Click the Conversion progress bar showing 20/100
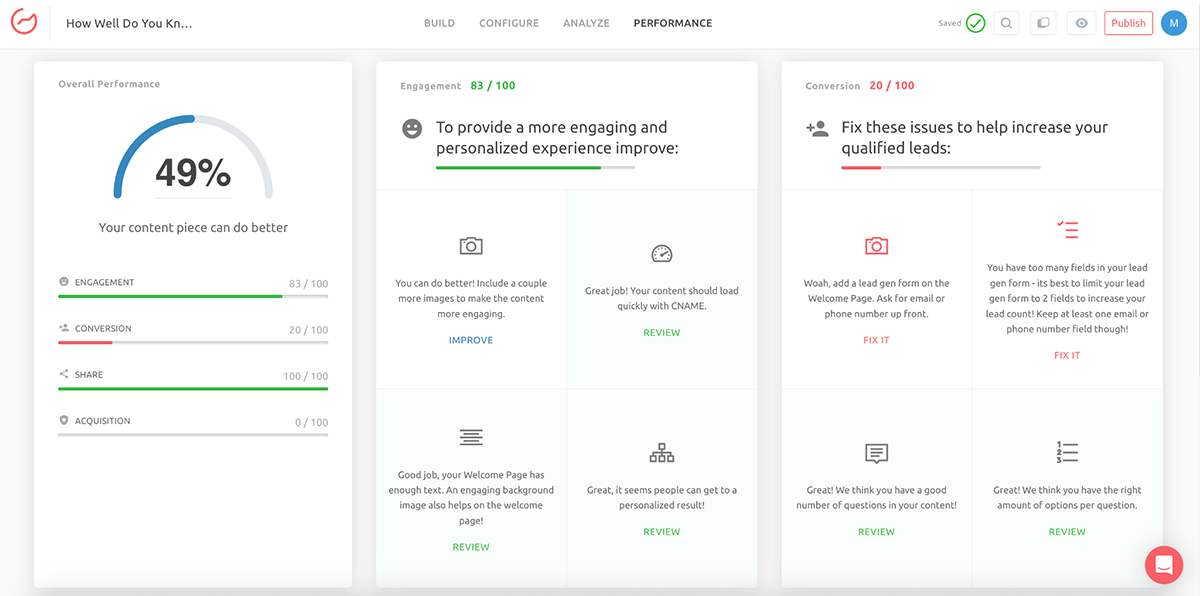Screen dimensions: 1200x596 [193, 341]
